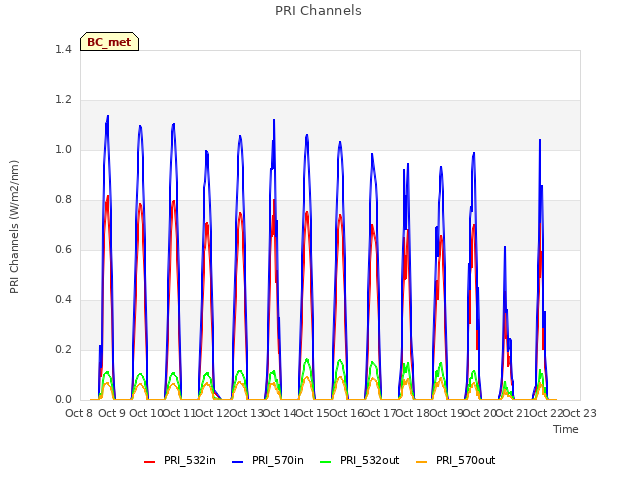Click the Oct 22 x-axis tick label
The image size is (640, 480).
[x=546, y=413]
